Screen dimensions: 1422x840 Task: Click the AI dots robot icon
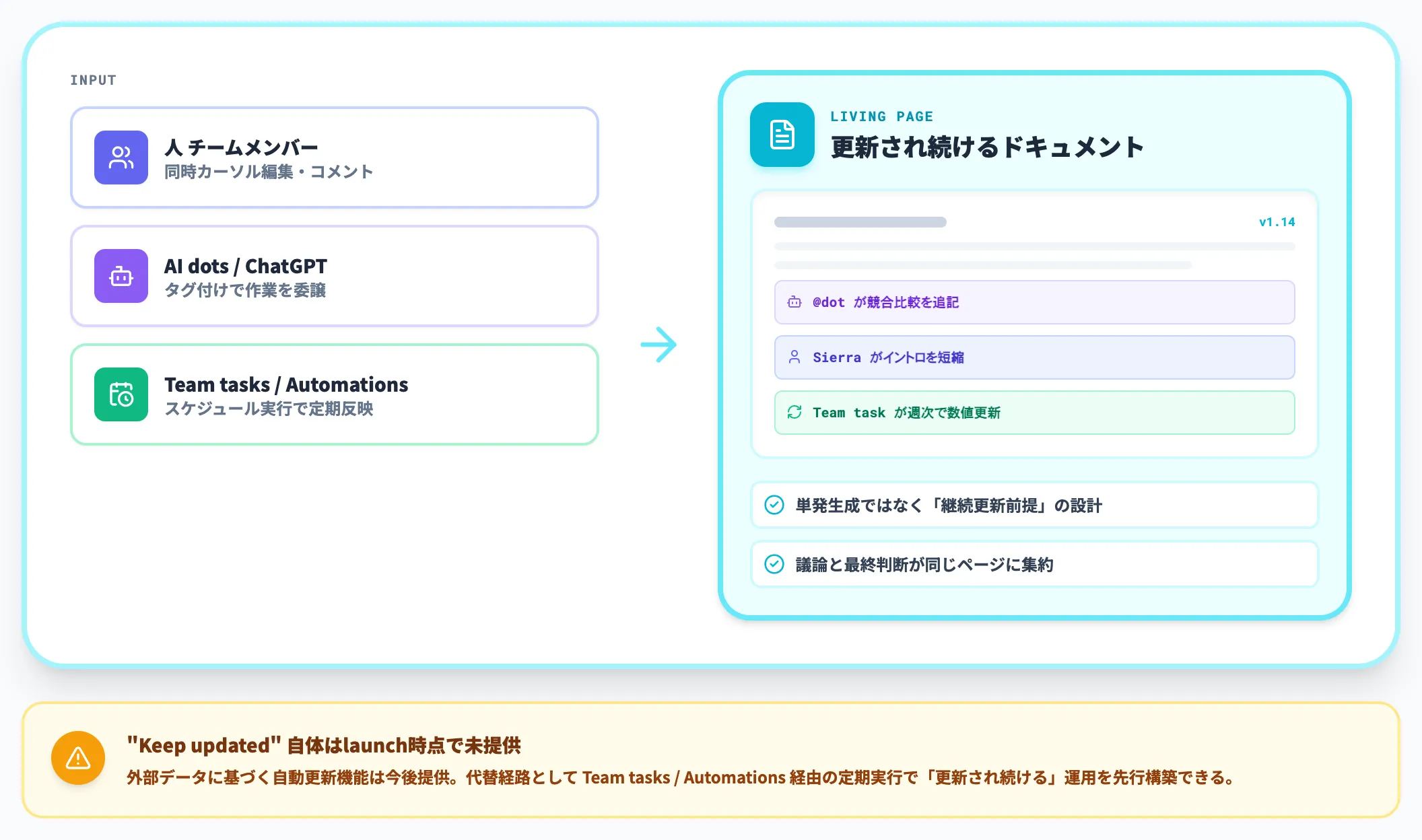tap(121, 276)
